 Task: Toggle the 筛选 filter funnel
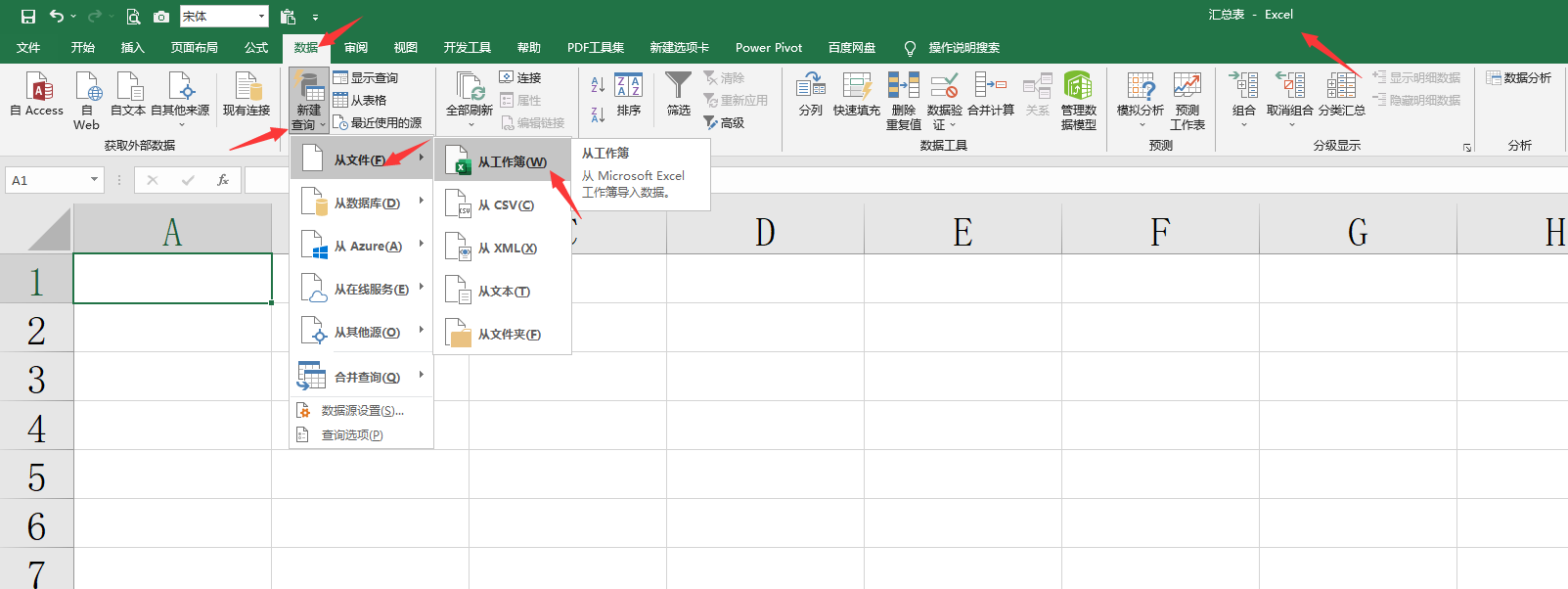tap(679, 96)
